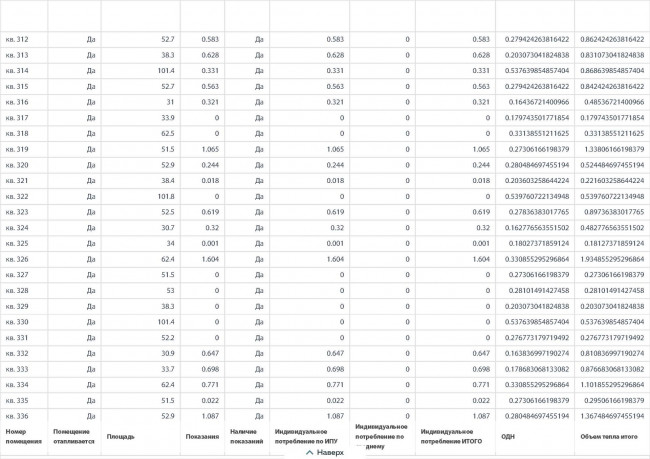Click Индивидуальное потребление по ИПУ header

tap(306, 437)
